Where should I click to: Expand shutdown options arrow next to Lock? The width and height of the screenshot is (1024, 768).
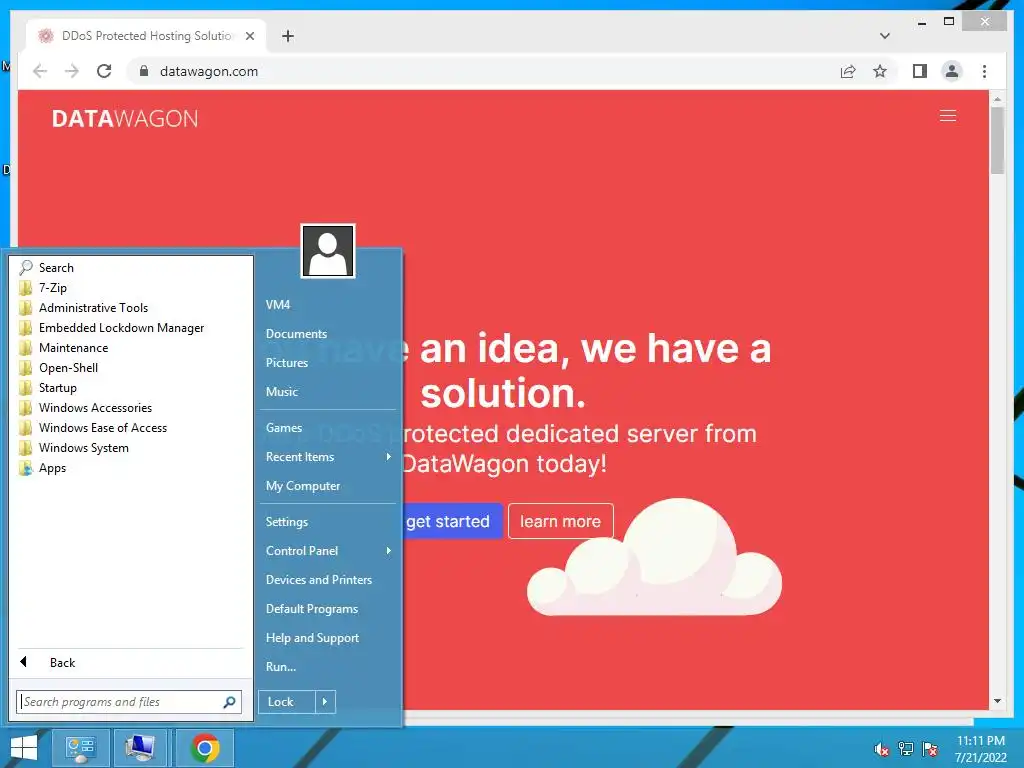[x=325, y=702]
